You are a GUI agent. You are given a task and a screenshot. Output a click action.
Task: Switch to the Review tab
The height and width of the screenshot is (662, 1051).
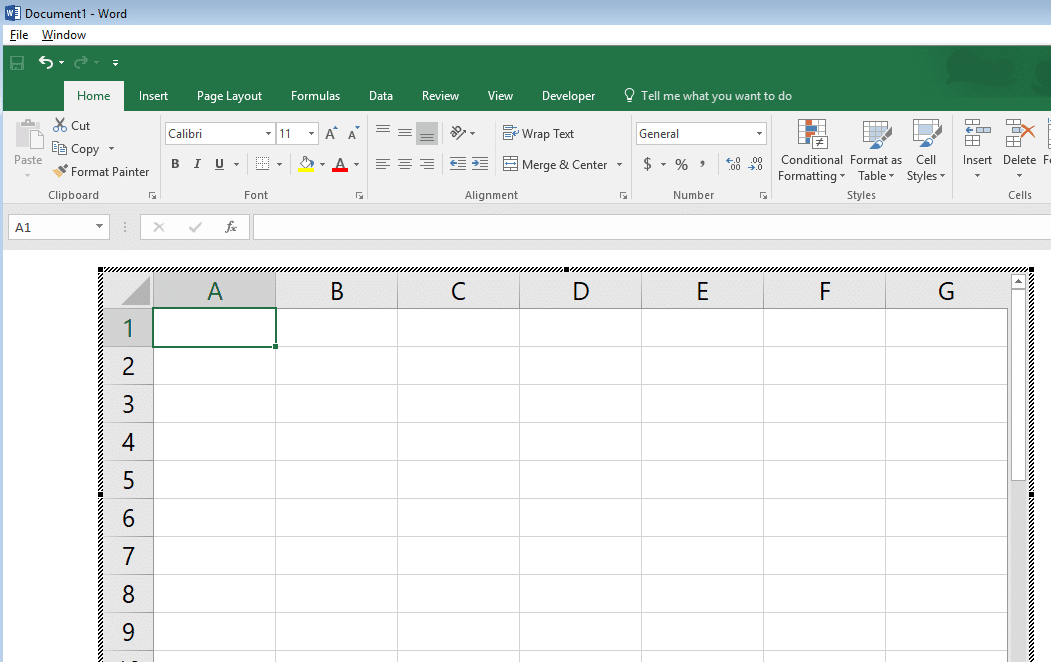440,96
